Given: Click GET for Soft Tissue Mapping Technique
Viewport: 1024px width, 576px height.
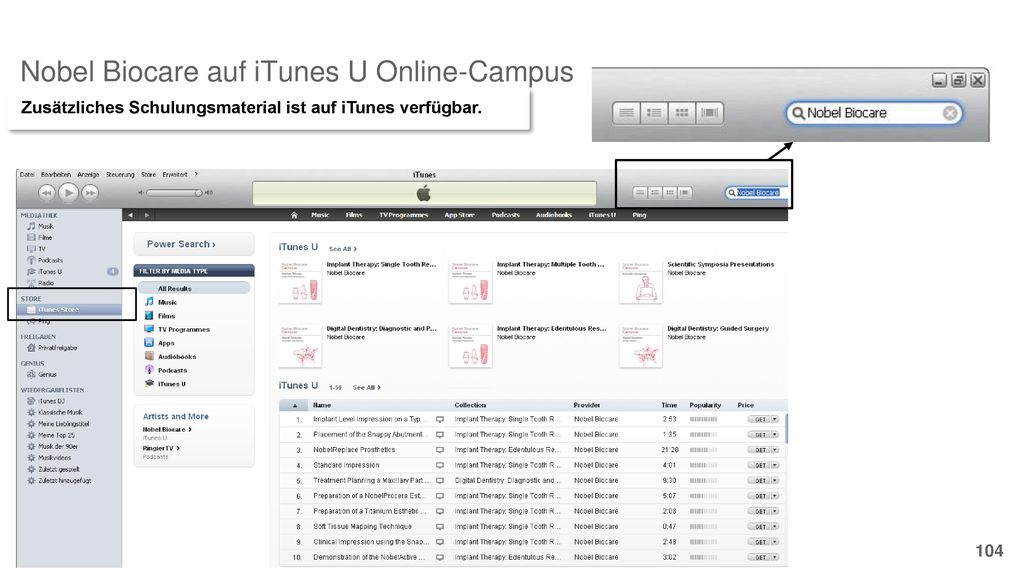Looking at the screenshot, I should point(760,527).
